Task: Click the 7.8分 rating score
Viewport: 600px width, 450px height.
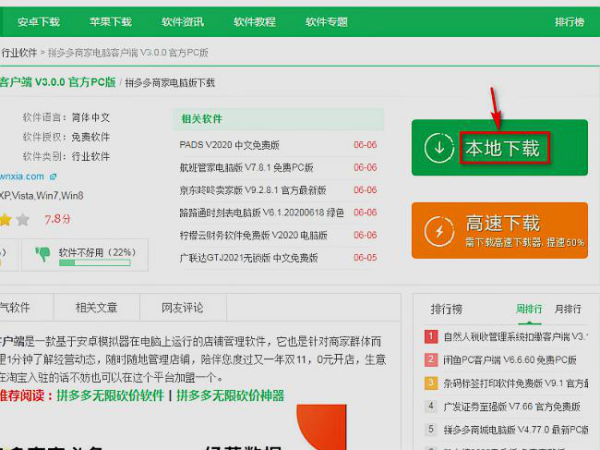Action: click(58, 219)
